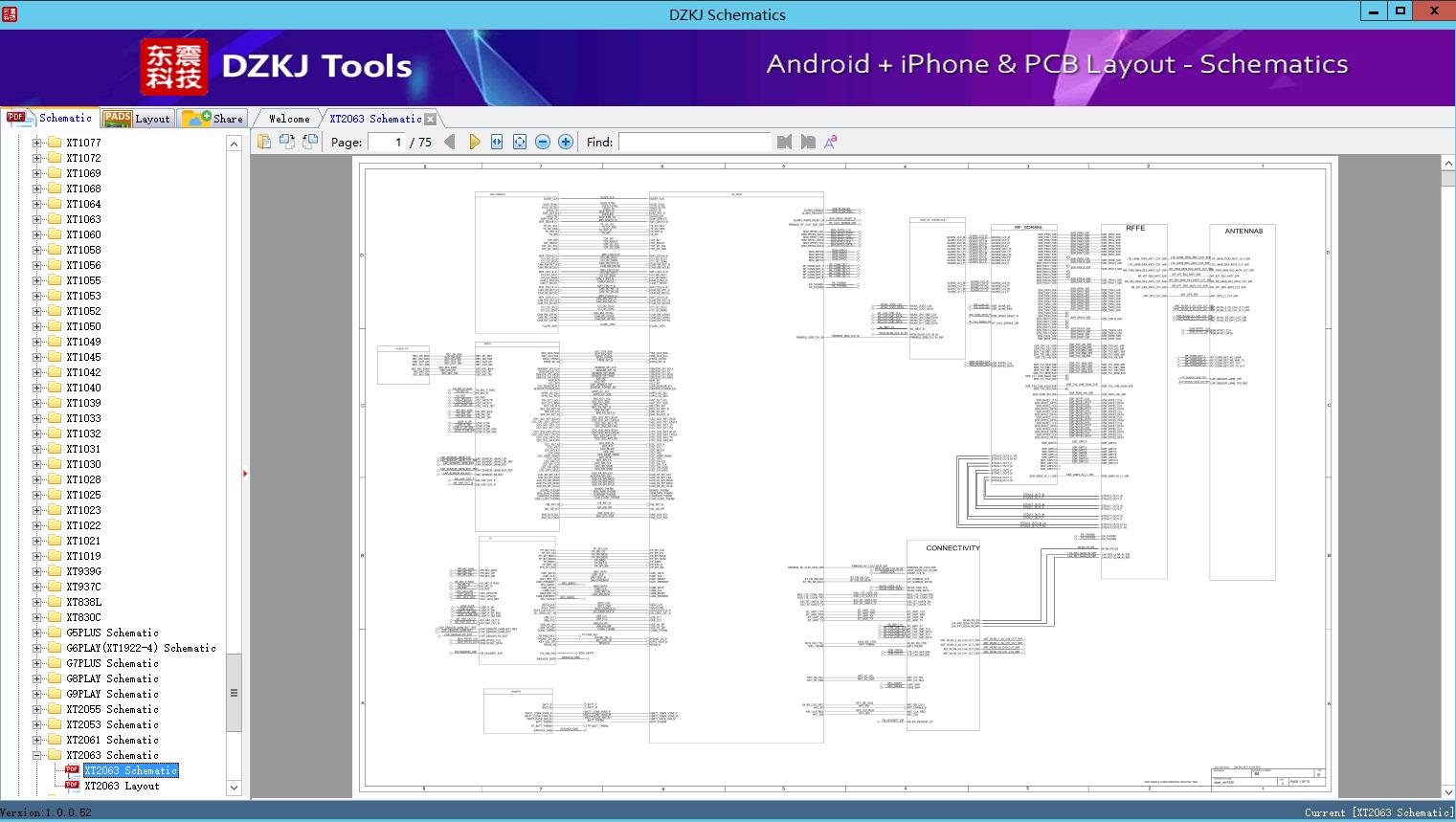Zoom in with the plus icon

pyautogui.click(x=566, y=142)
